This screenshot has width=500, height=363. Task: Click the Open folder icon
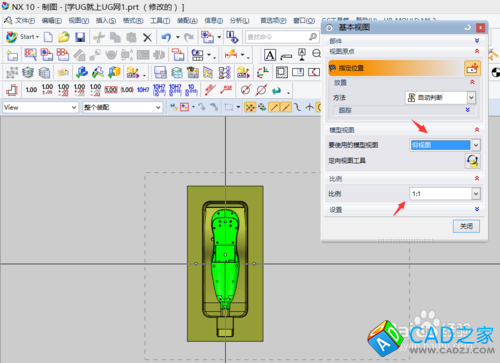[64, 37]
